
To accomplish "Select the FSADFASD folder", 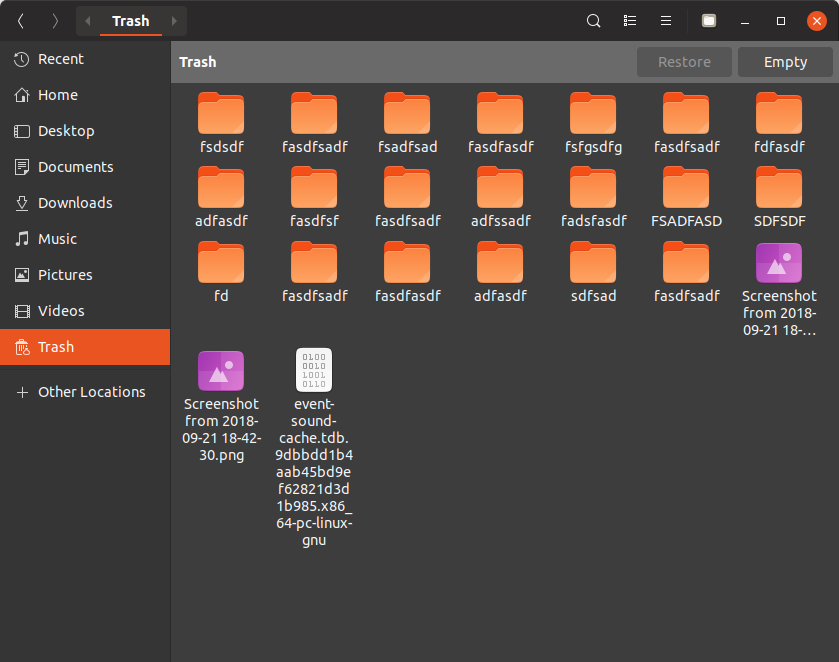I will point(686,198).
